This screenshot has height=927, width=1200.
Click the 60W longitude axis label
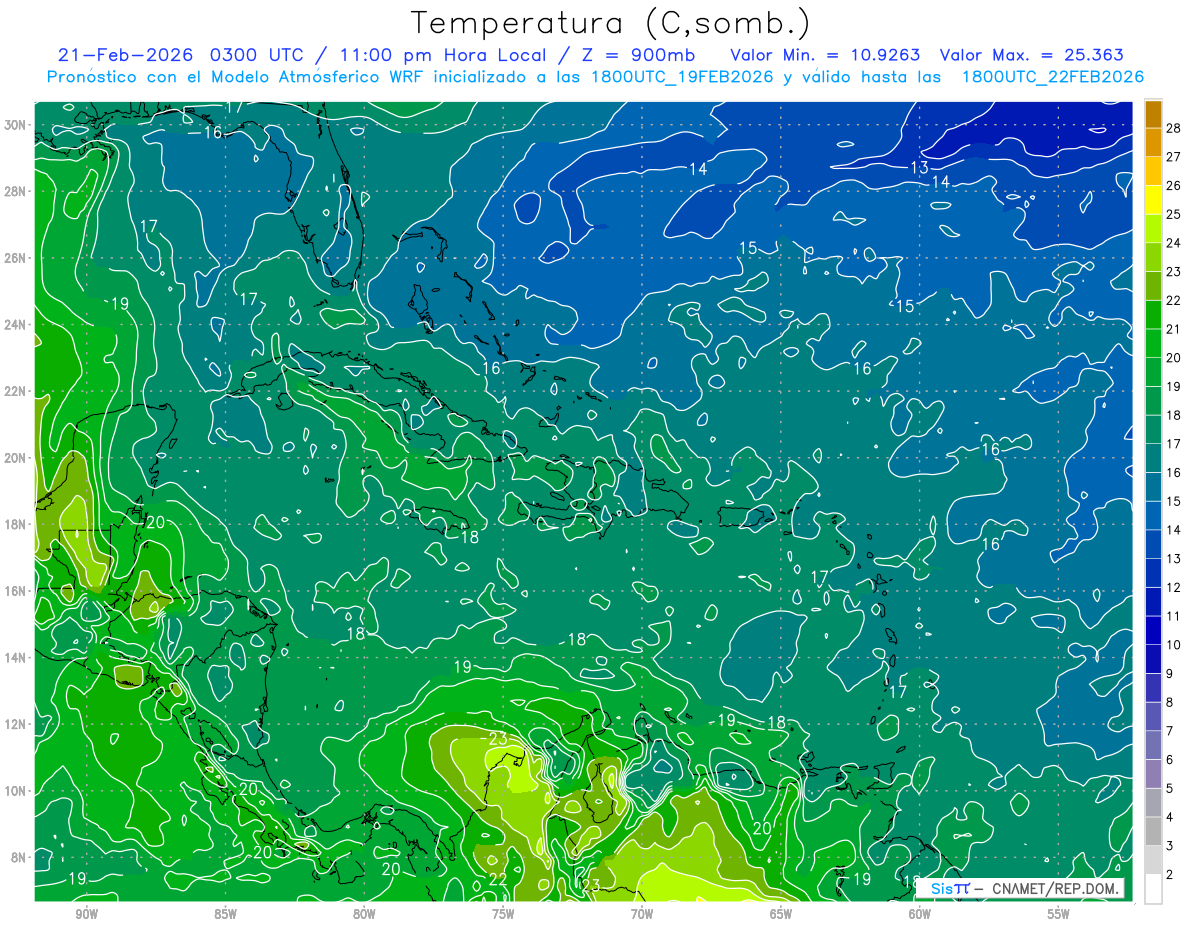[920, 913]
